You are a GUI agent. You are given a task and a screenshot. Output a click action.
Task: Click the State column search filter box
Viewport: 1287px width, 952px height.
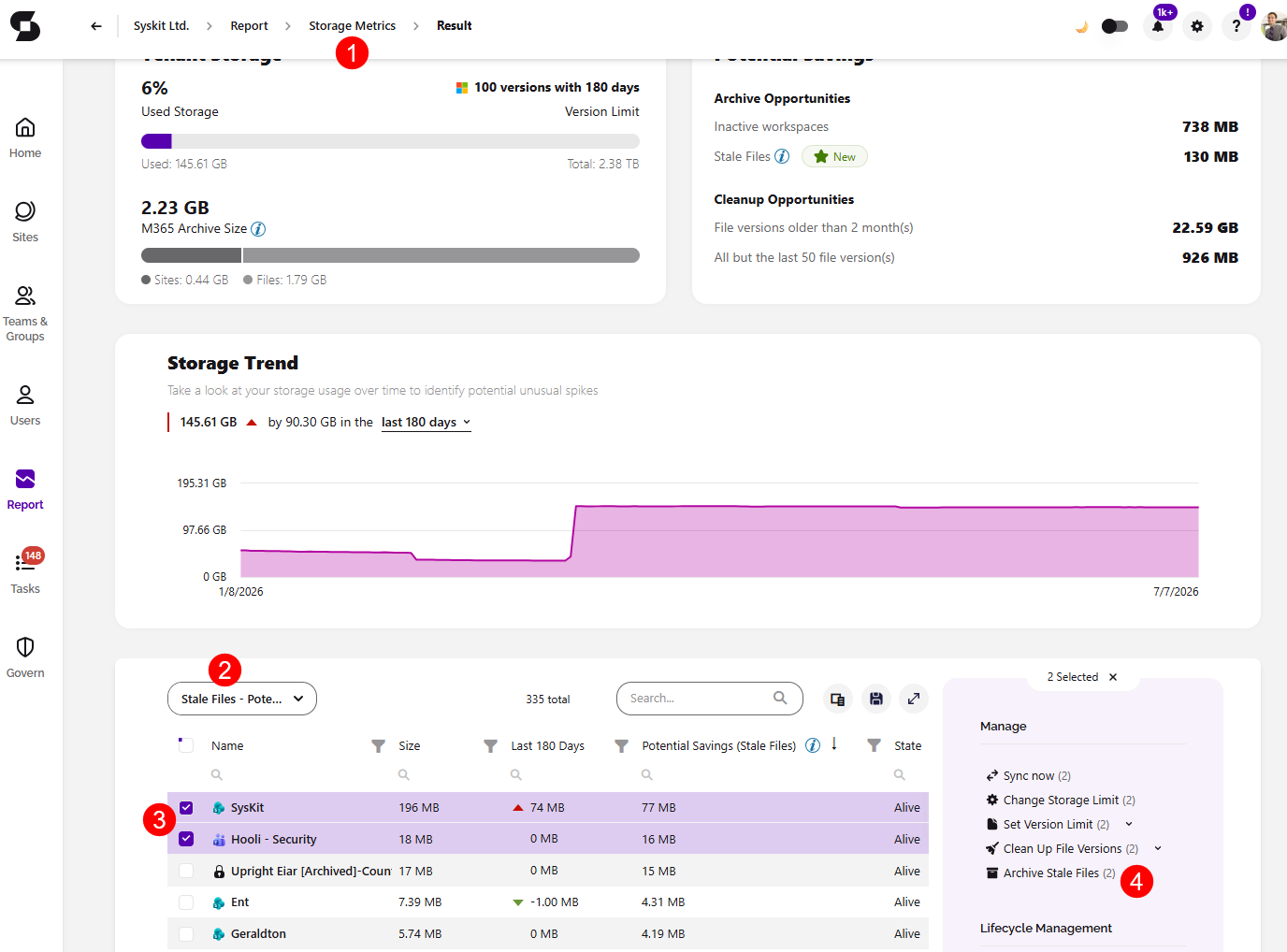click(907, 775)
